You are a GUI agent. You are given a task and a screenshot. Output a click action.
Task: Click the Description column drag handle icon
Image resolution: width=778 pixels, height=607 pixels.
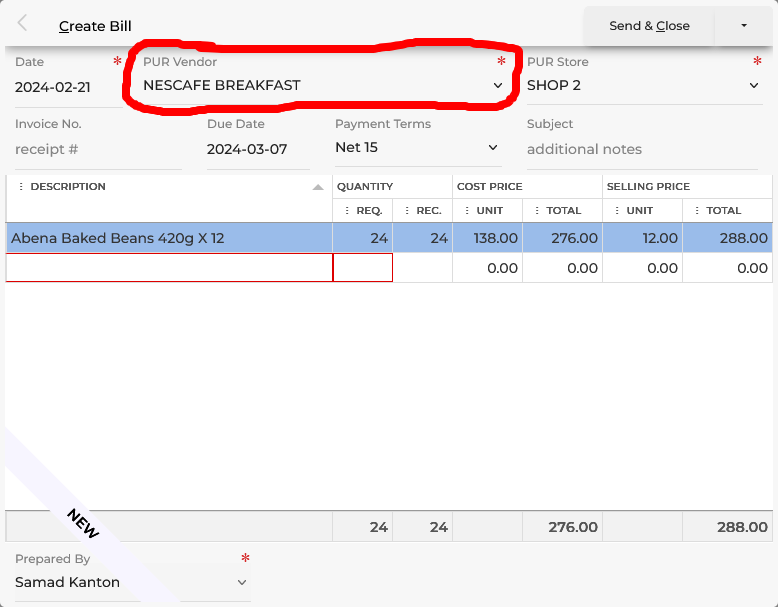[21, 187]
